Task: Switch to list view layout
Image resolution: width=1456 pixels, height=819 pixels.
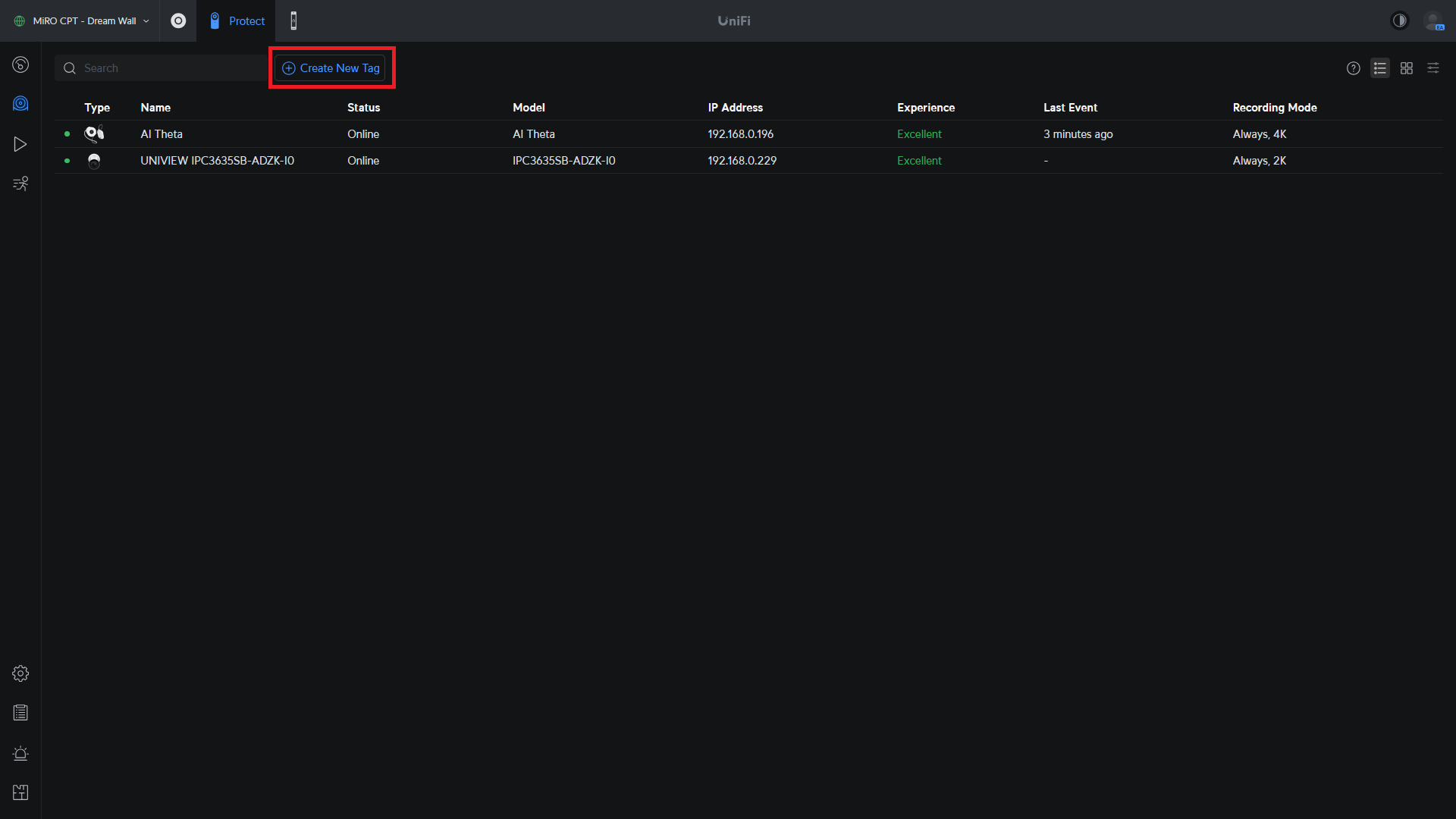Action: click(1379, 68)
